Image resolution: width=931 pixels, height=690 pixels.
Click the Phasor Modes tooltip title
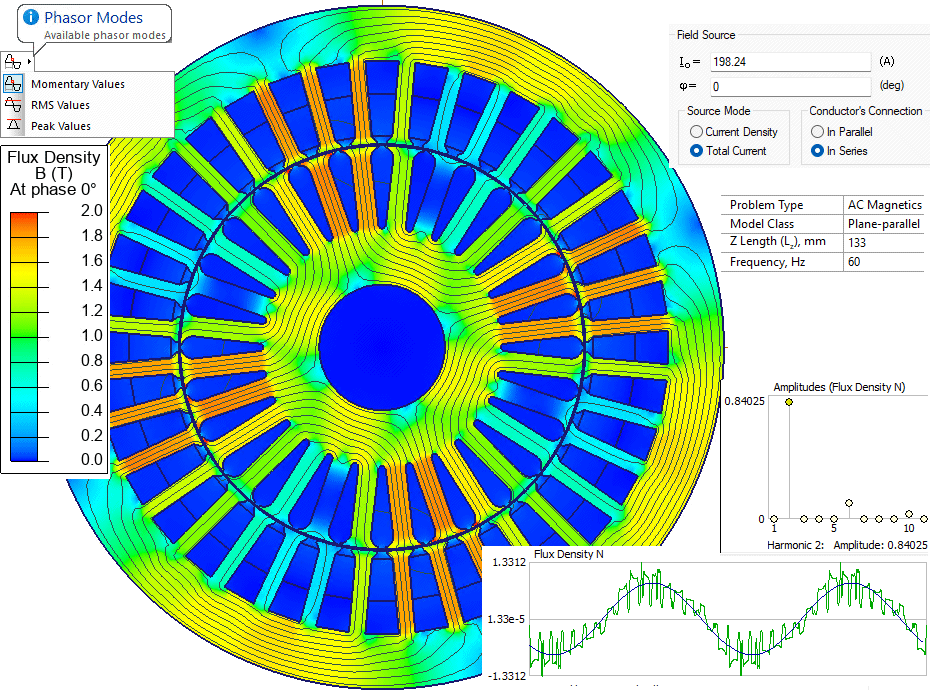(x=93, y=17)
